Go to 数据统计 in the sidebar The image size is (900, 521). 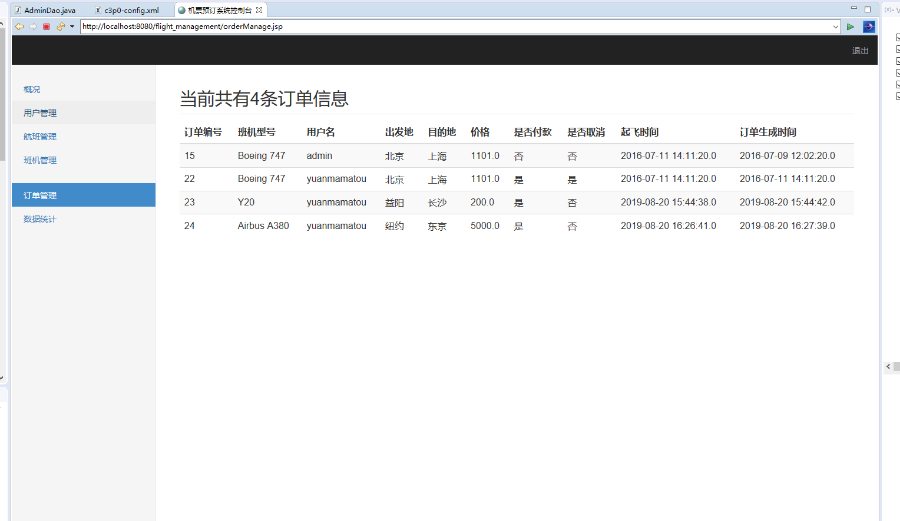click(x=40, y=219)
